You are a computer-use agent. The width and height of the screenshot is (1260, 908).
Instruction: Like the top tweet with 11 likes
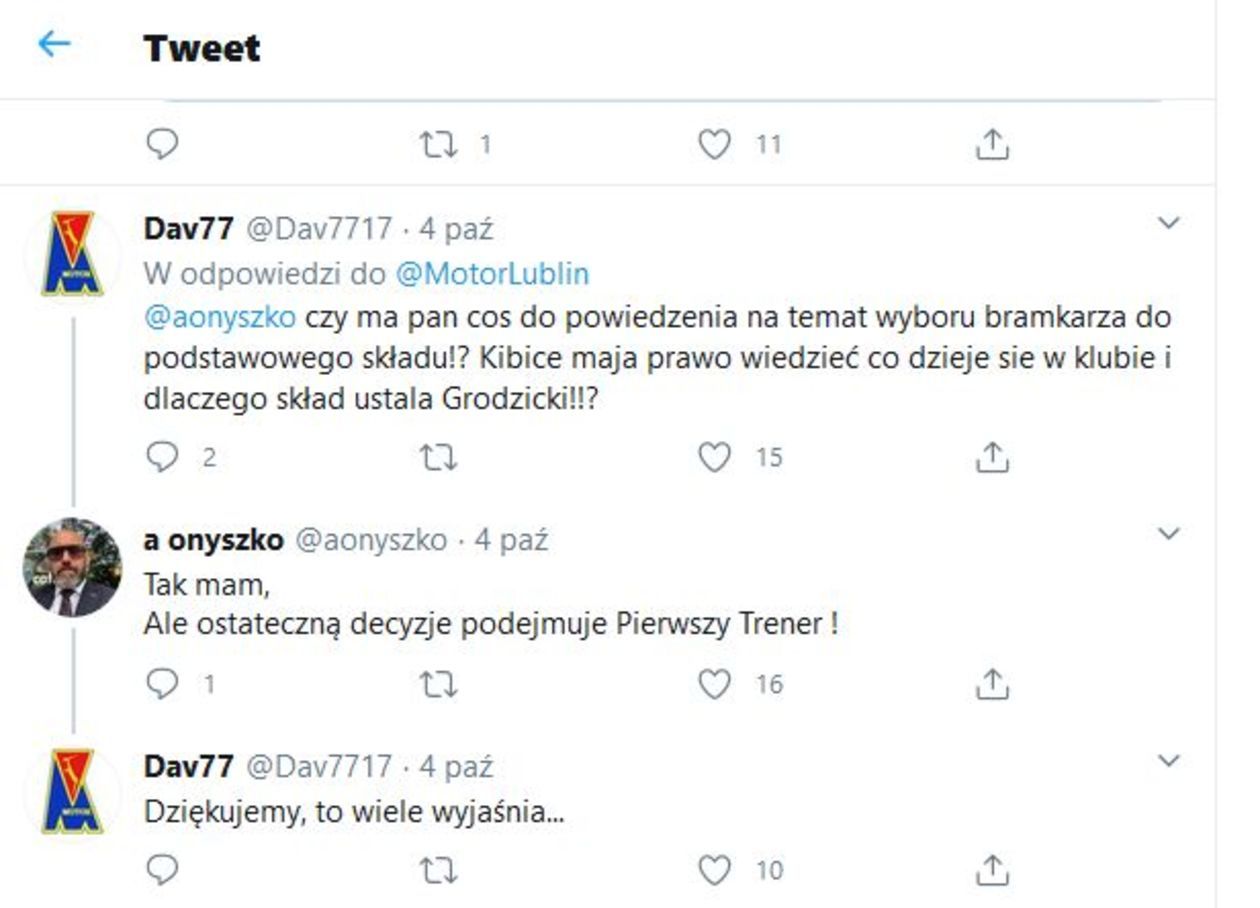pos(714,145)
